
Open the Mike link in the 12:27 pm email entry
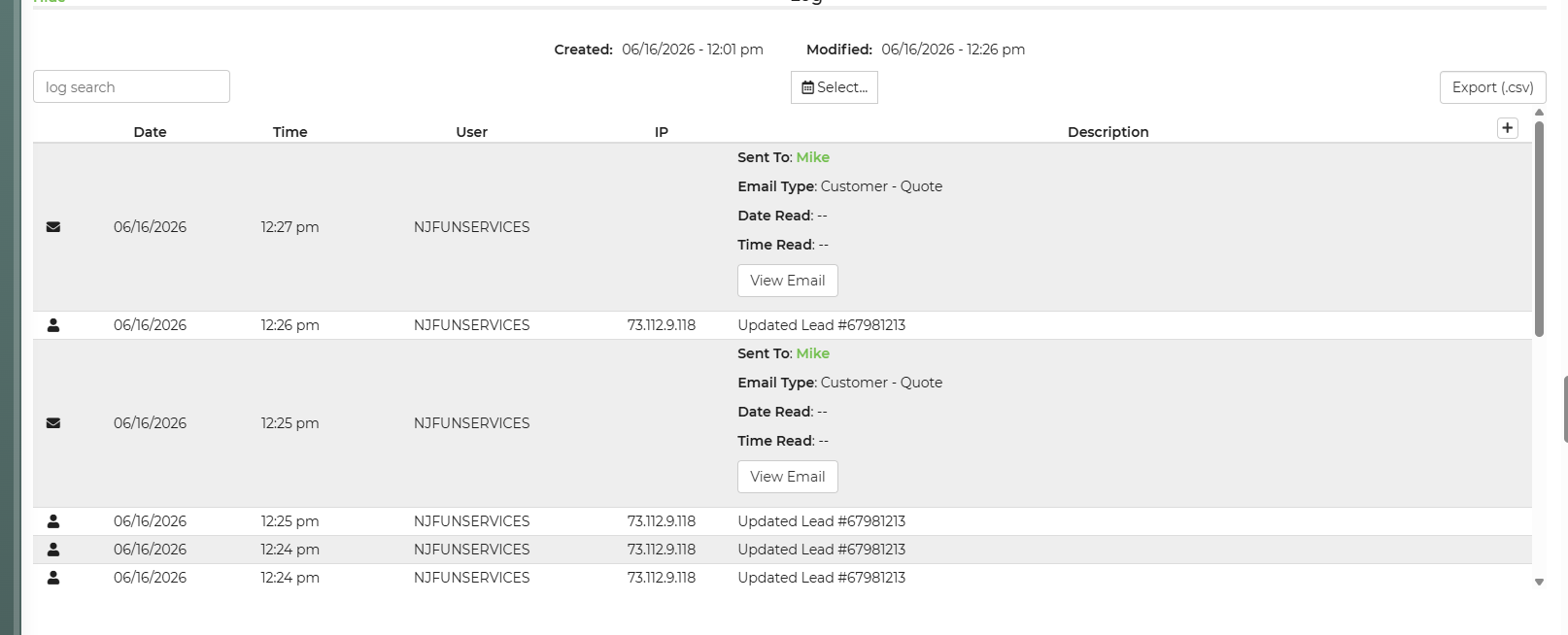point(813,157)
